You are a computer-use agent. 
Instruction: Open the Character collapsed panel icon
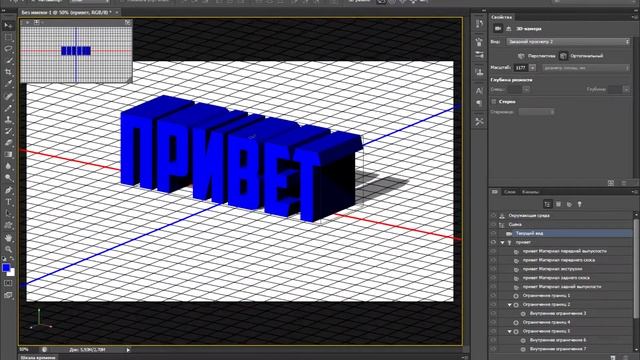pyautogui.click(x=479, y=91)
